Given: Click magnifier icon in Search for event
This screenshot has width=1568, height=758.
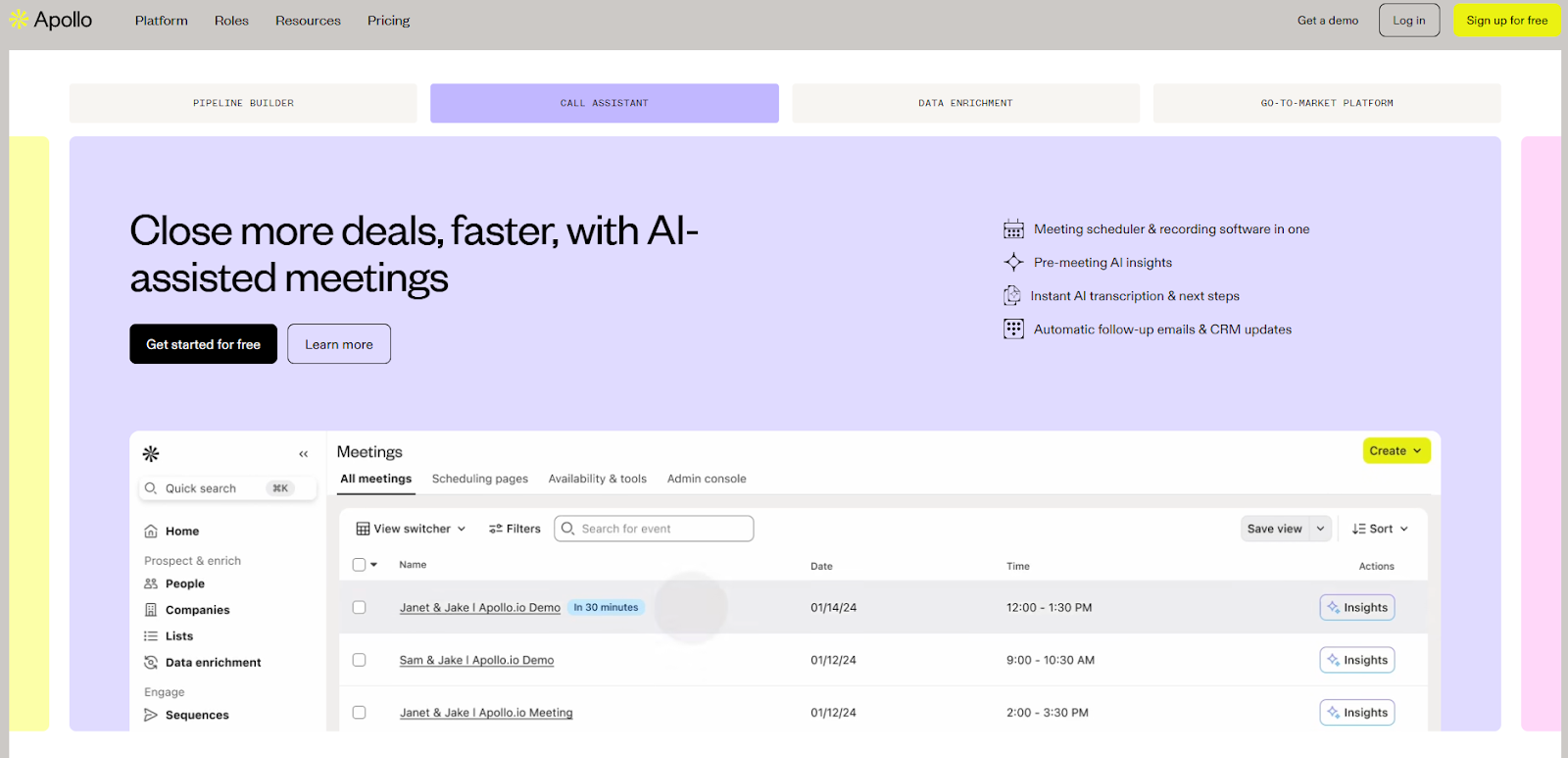Looking at the screenshot, I should click(567, 529).
